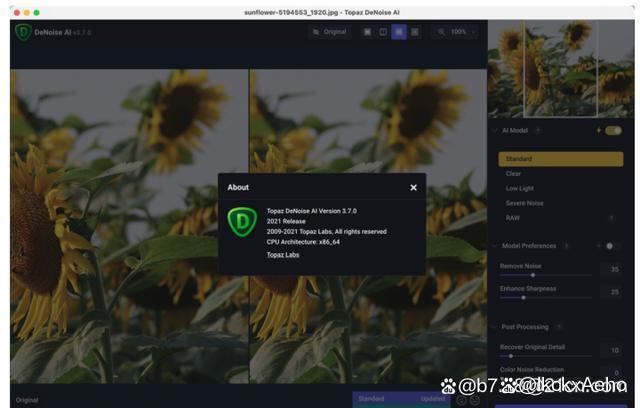This screenshot has height=408, width=640.
Task: Click the Color Noise Reduction value field
Action: 612,372
